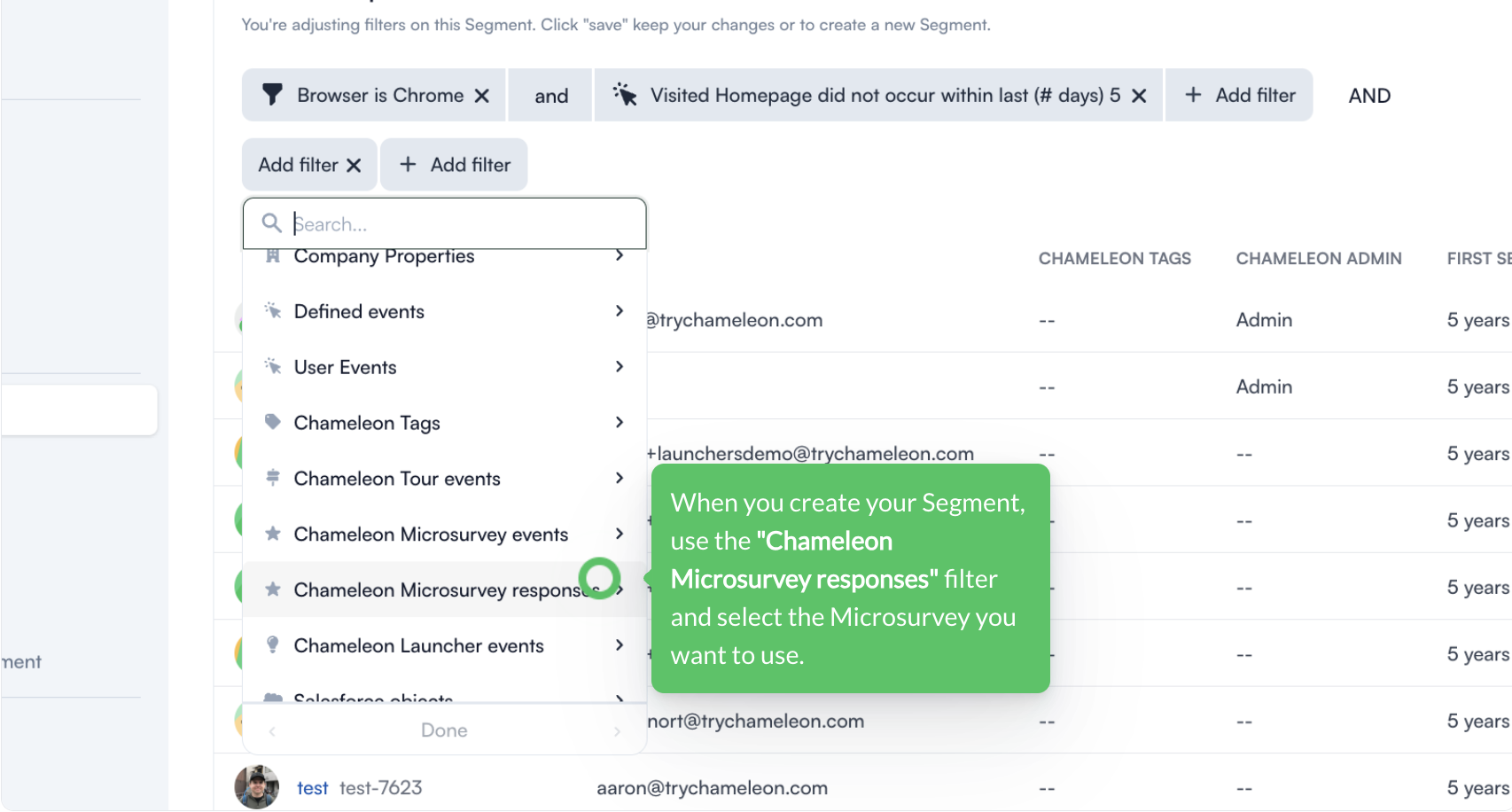Remove the empty Add filter chip
Viewport: 1512px width, 812px height.
tap(354, 165)
